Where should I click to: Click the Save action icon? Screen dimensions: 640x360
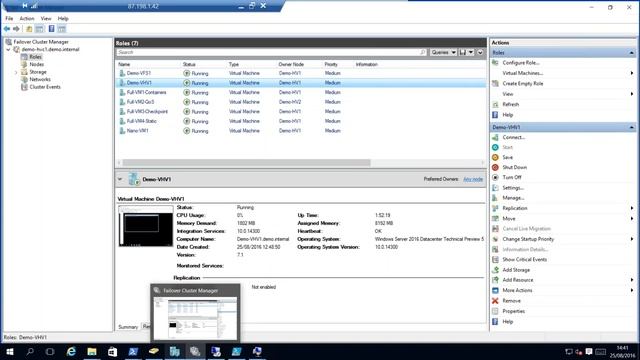(495, 157)
